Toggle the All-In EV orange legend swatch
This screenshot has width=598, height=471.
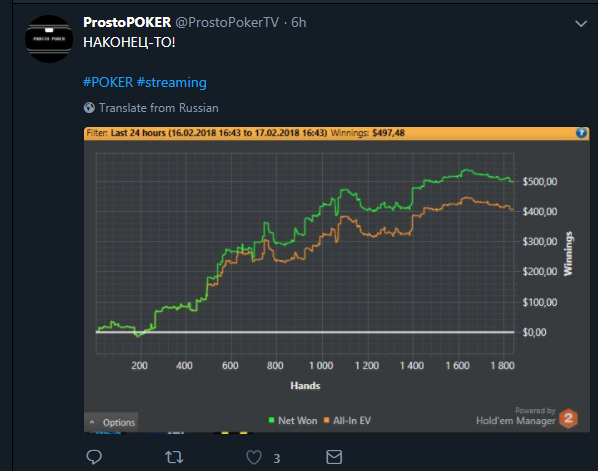click(x=326, y=420)
